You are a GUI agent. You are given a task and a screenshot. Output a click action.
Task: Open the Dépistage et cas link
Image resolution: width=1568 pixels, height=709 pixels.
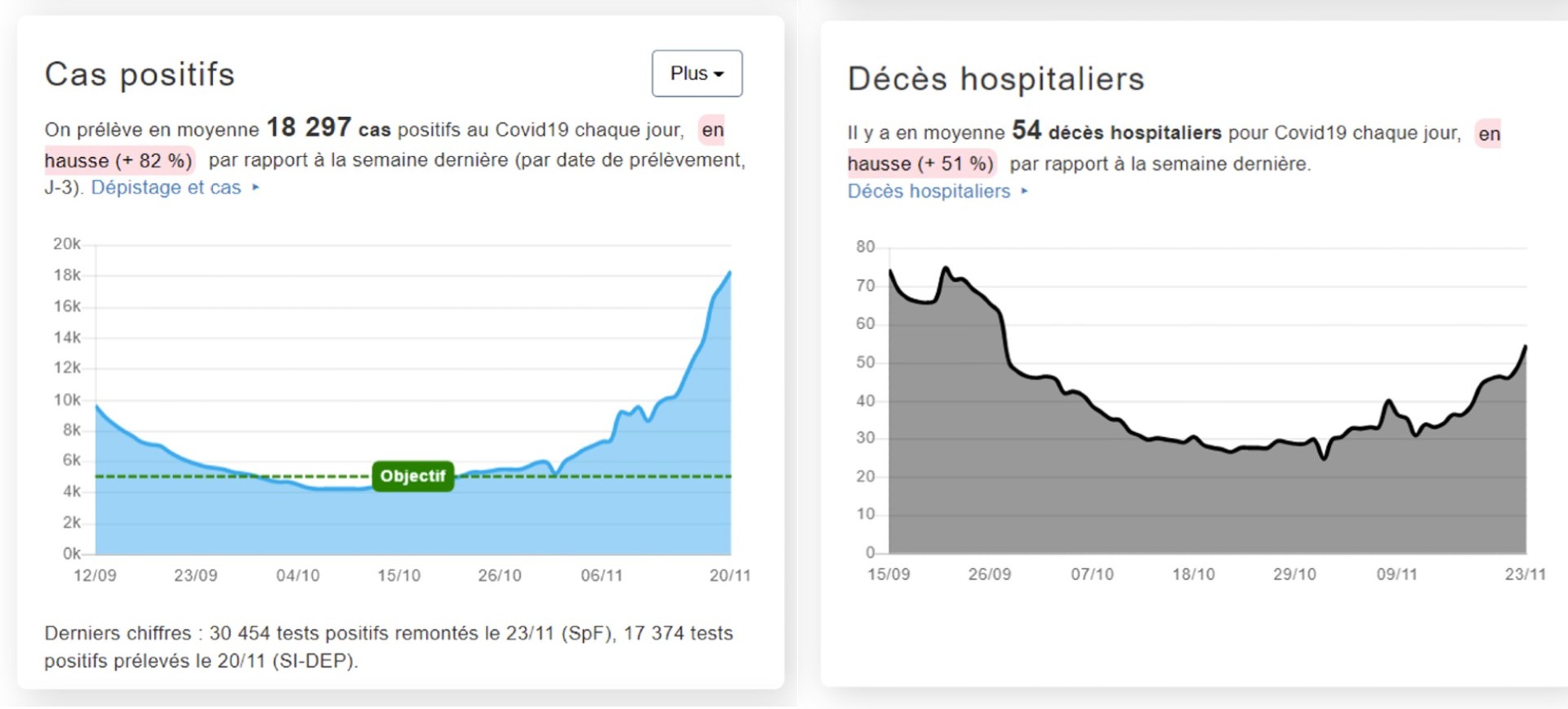[166, 187]
